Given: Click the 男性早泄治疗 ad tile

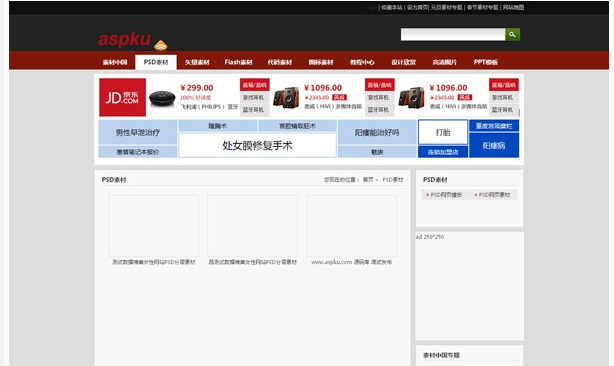Looking at the screenshot, I should tap(137, 132).
